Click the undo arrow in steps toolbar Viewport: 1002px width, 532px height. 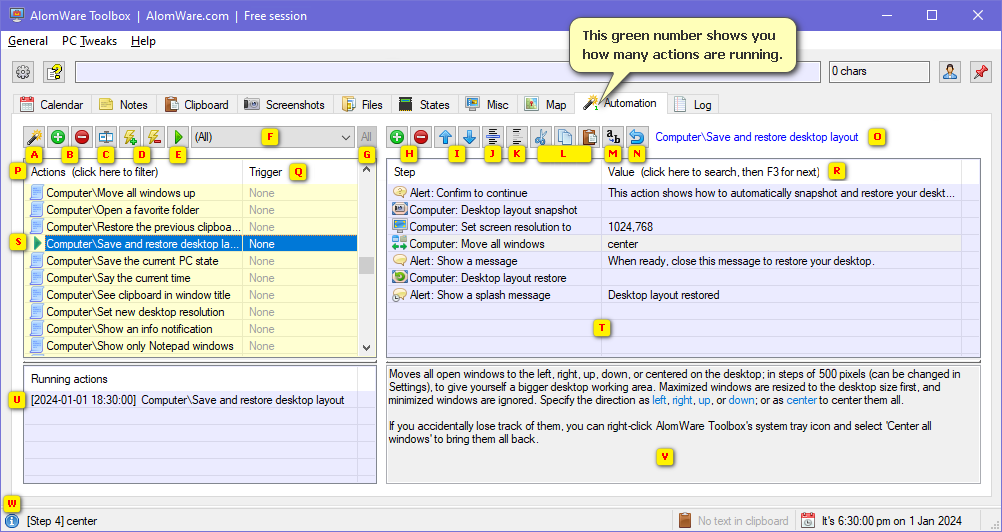637,137
